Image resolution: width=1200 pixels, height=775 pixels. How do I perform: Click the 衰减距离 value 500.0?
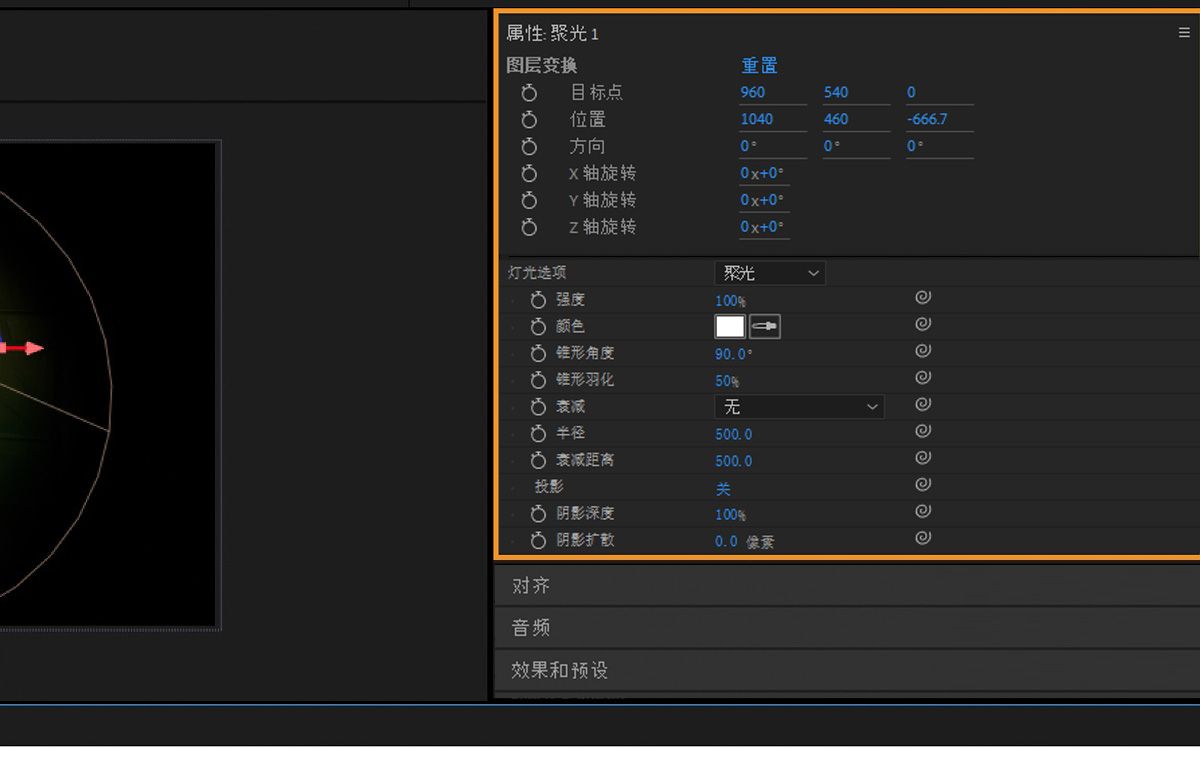point(733,460)
